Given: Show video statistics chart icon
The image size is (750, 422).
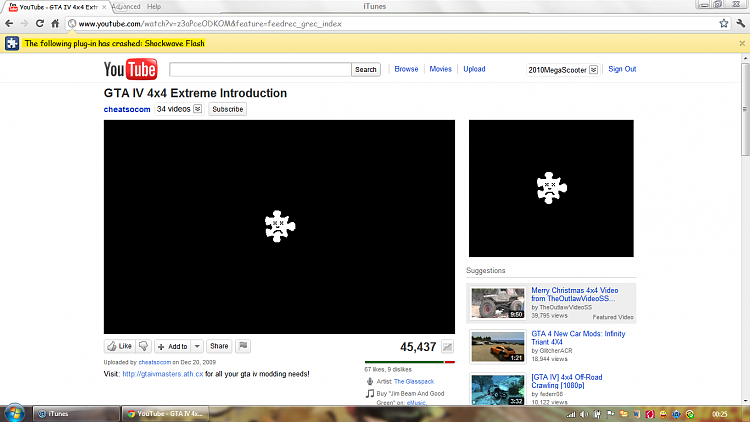Looking at the screenshot, I should pyautogui.click(x=448, y=347).
